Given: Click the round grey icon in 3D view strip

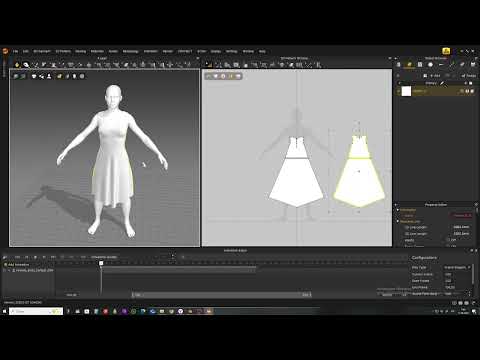Looking at the screenshot, I should (x=82, y=76).
